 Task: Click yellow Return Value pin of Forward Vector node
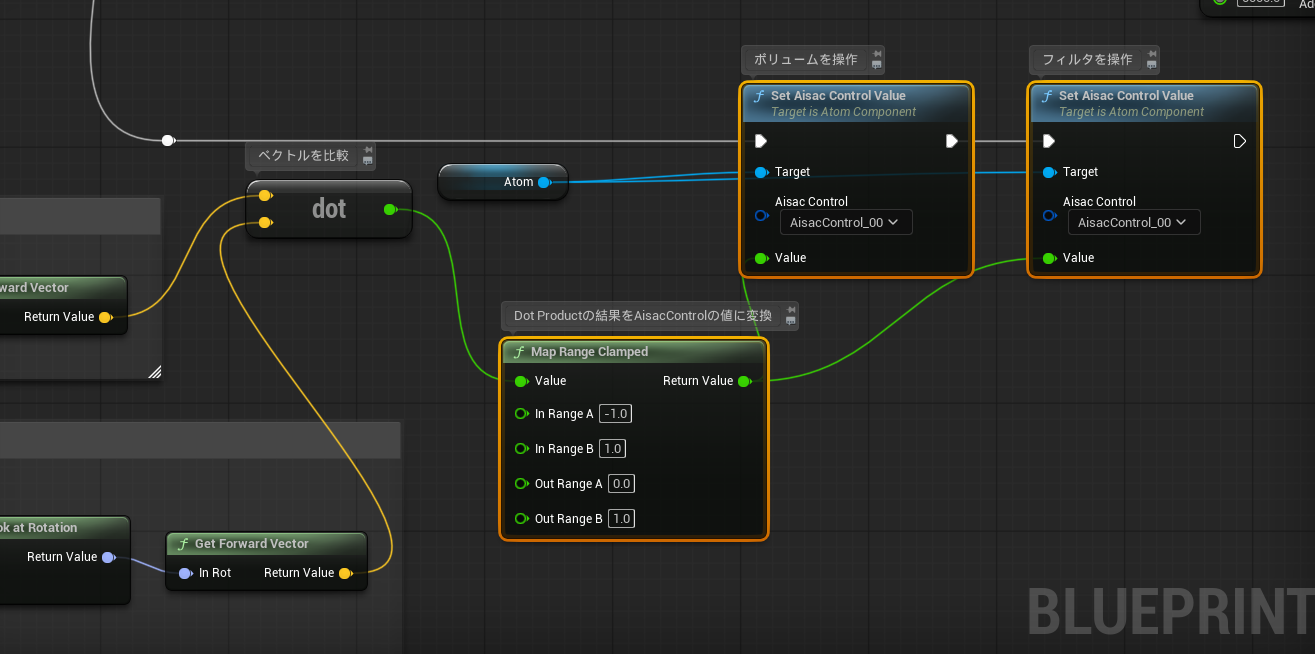(x=105, y=317)
